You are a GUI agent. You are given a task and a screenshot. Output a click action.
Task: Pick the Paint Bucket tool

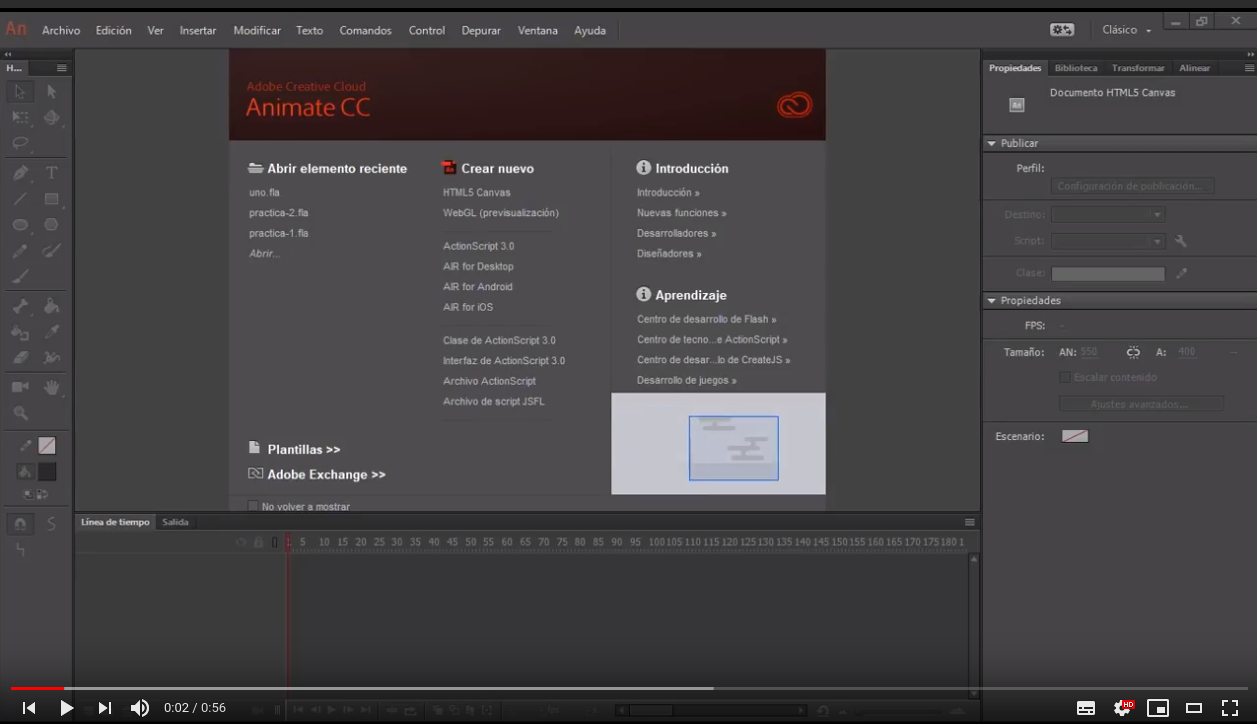pos(51,306)
